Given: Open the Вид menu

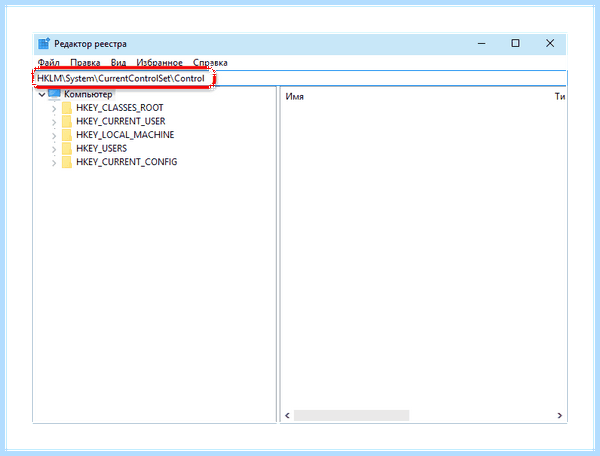Looking at the screenshot, I should pyautogui.click(x=118, y=63).
